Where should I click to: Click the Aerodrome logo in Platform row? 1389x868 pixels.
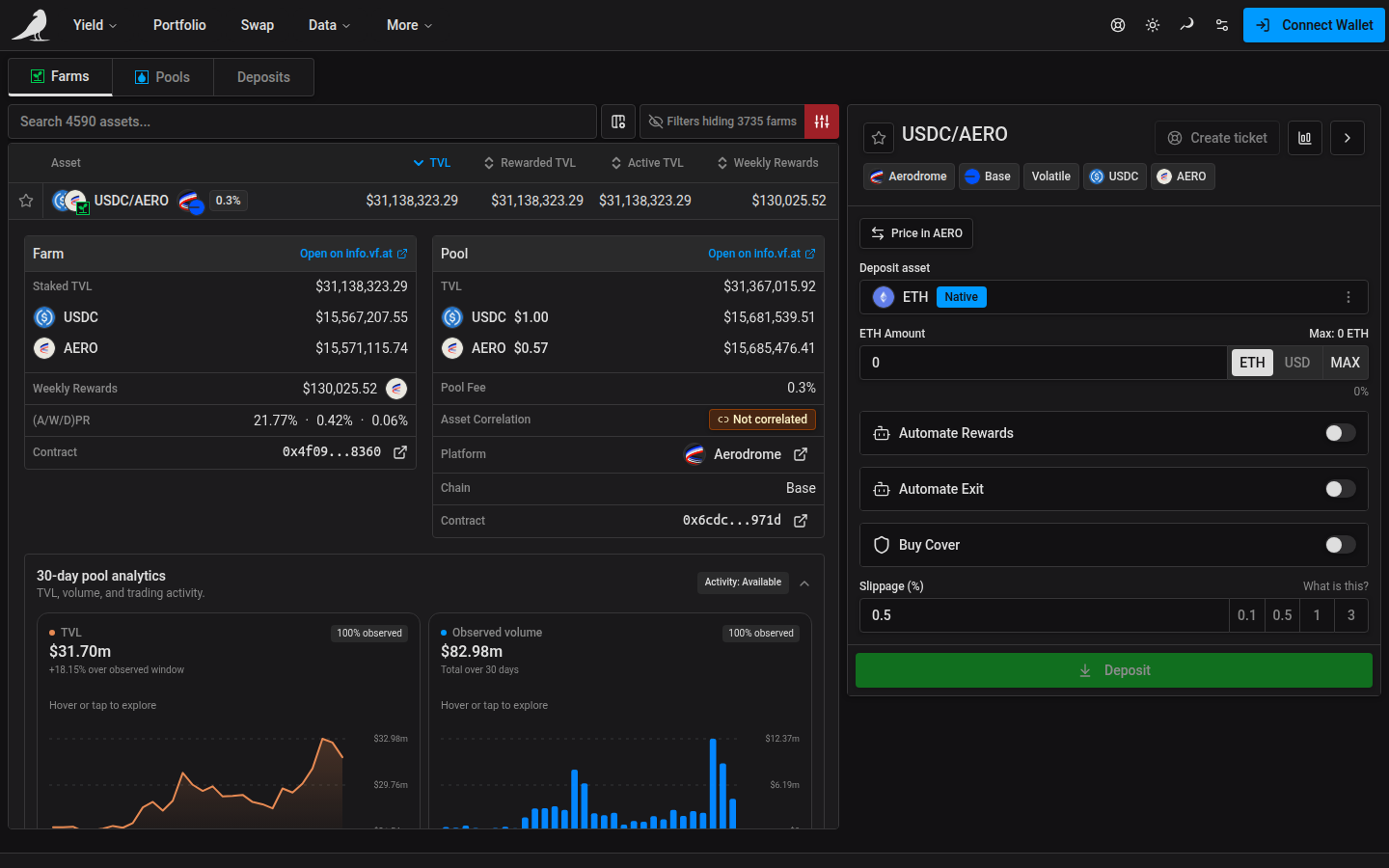click(x=694, y=454)
